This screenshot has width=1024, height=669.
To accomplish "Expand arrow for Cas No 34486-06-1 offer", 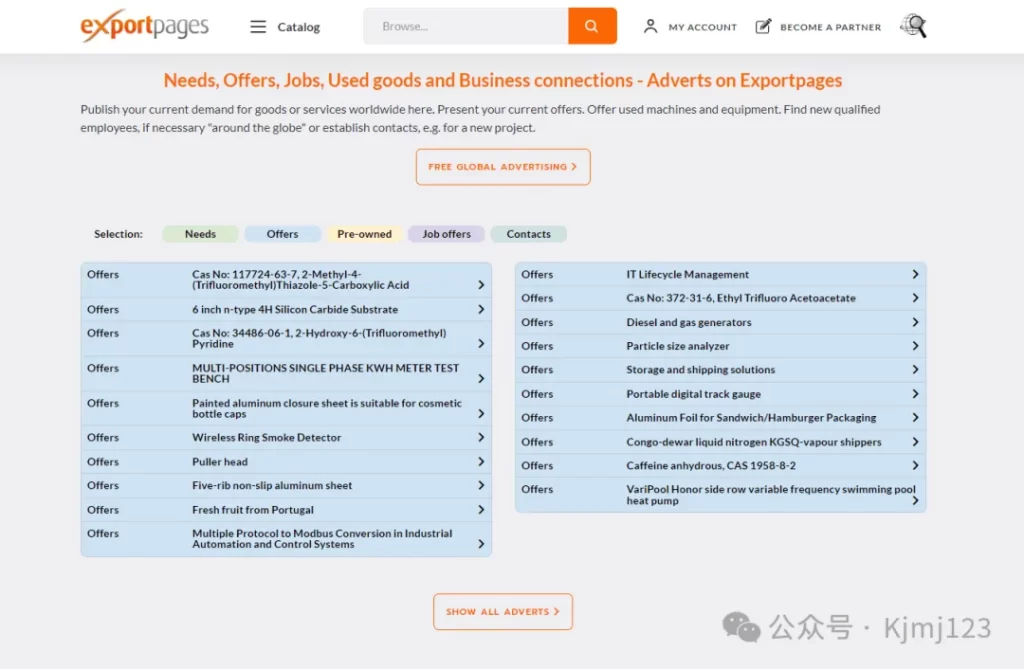I will pos(481,344).
